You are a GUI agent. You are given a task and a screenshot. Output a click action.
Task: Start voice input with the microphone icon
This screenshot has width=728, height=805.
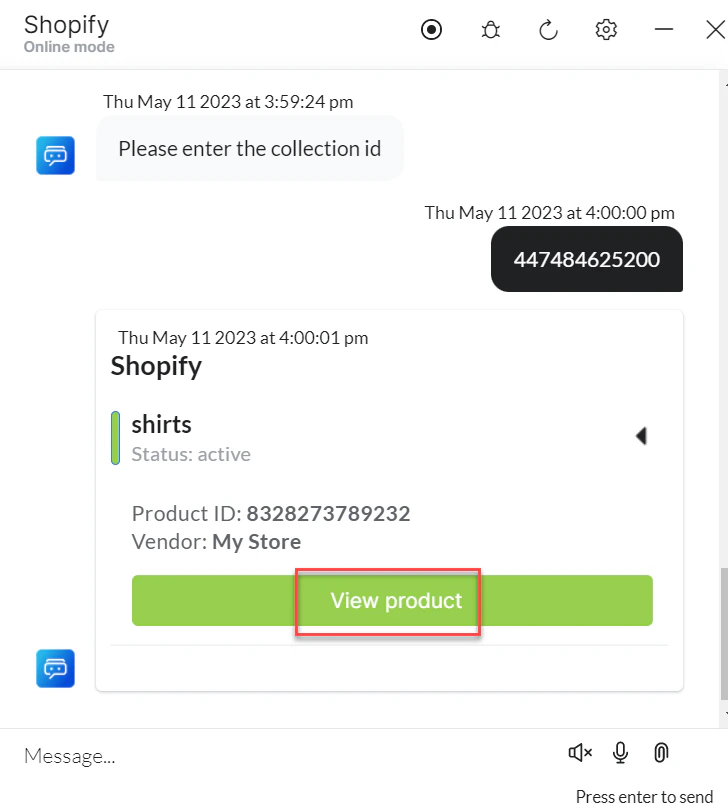pyautogui.click(x=620, y=753)
